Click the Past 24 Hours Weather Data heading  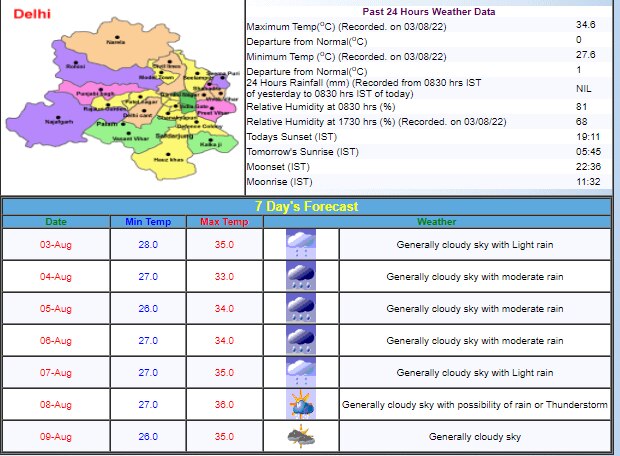[429, 11]
